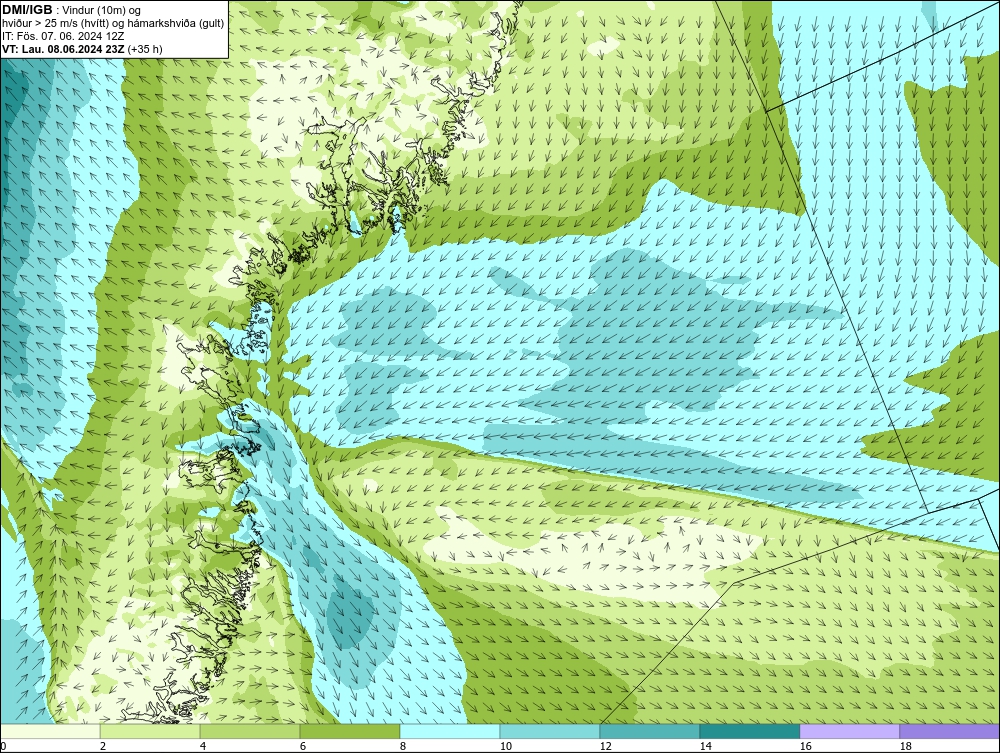
Task: Select the 6–8 m/s olive green swatch
Action: click(350, 731)
